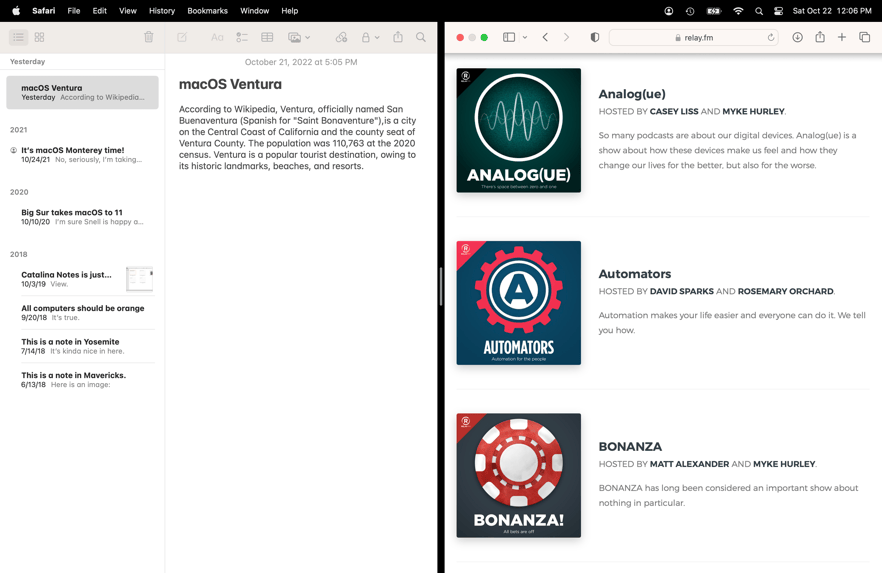Click the collaboration link icon in Notes
882x573 pixels.
pos(341,37)
